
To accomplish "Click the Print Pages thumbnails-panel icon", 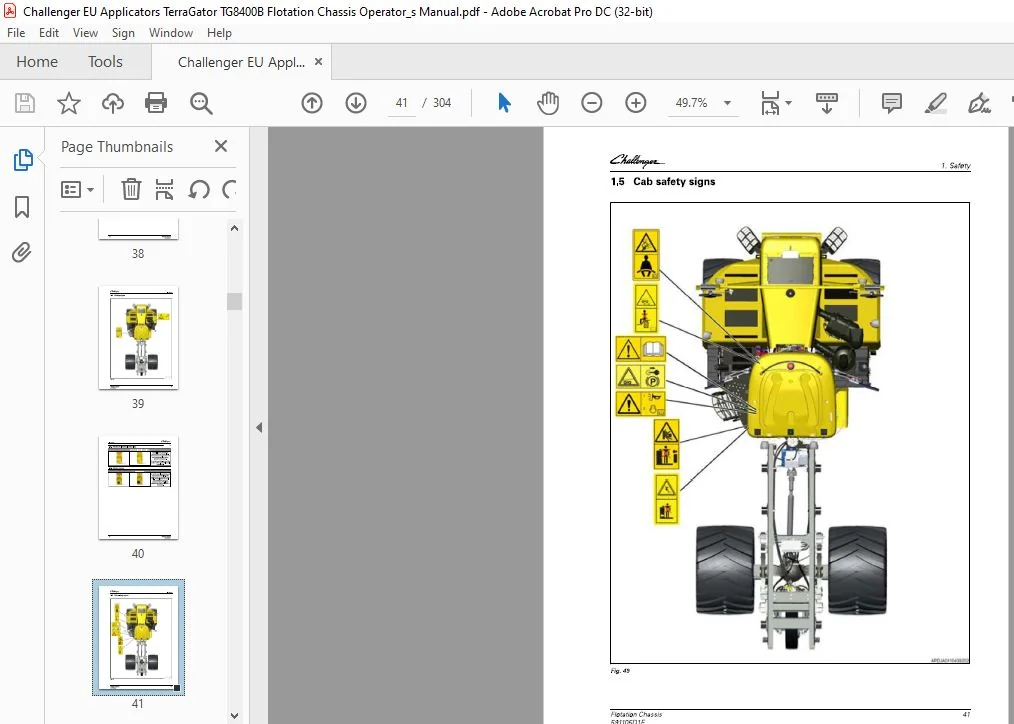I will [164, 189].
